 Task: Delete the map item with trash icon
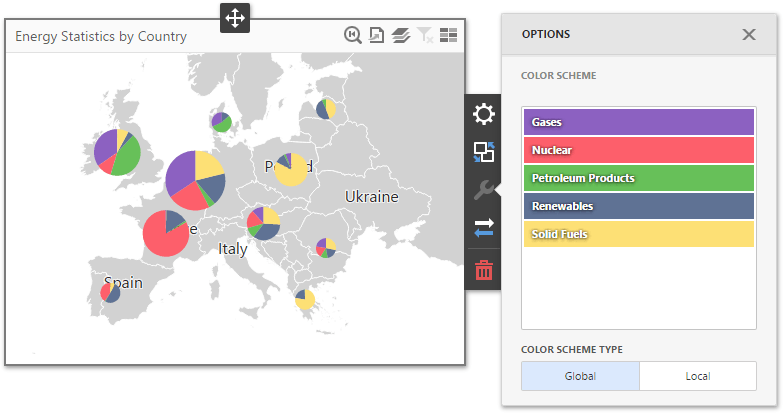(x=483, y=269)
